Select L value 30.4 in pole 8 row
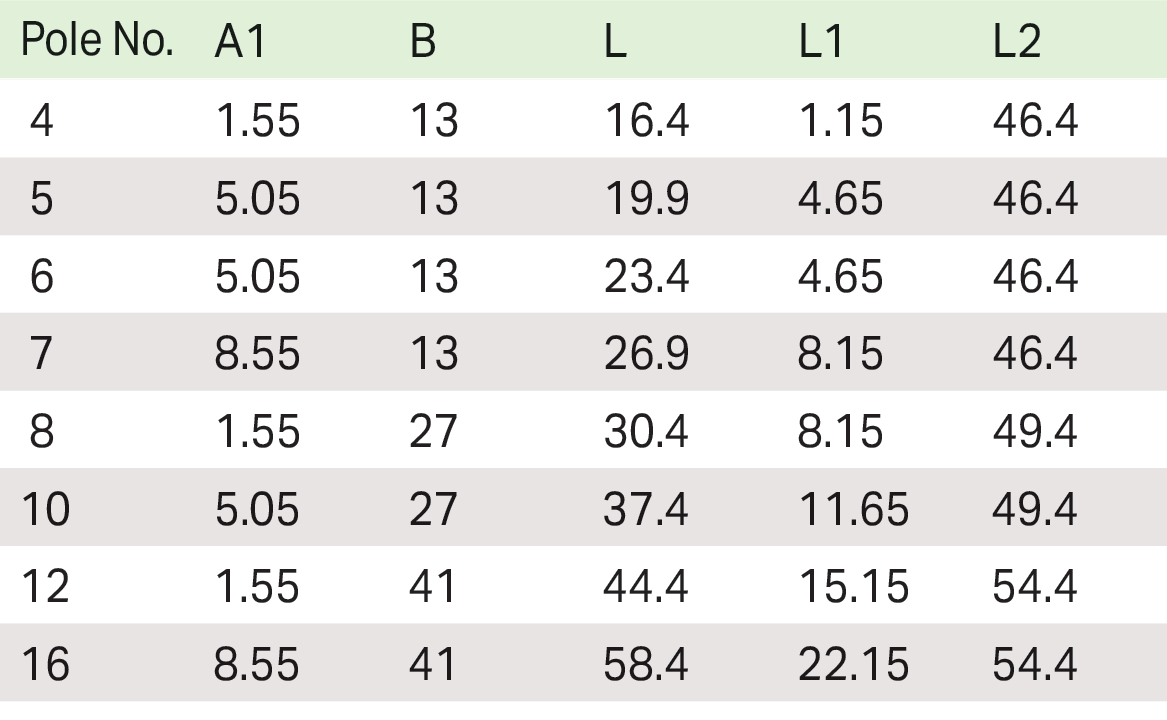The image size is (1167, 720). tap(646, 432)
